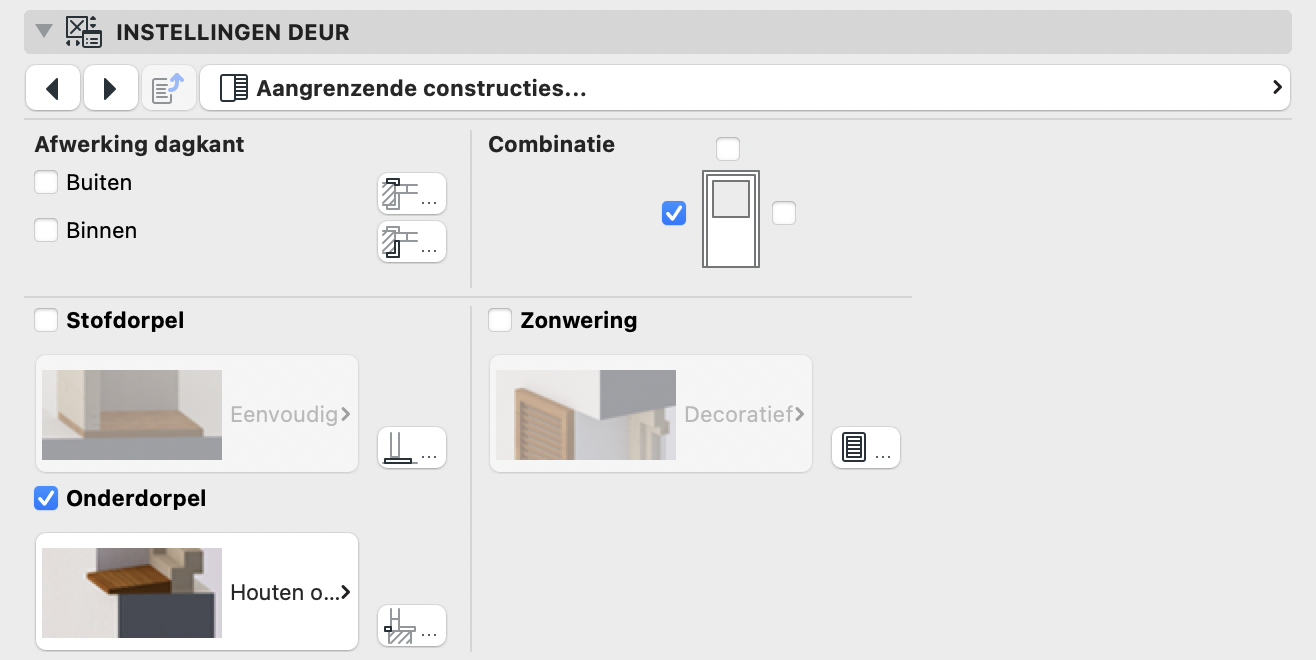The height and width of the screenshot is (660, 1316).
Task: Open the Houten onderdorpel type selector
Action: coord(197,592)
